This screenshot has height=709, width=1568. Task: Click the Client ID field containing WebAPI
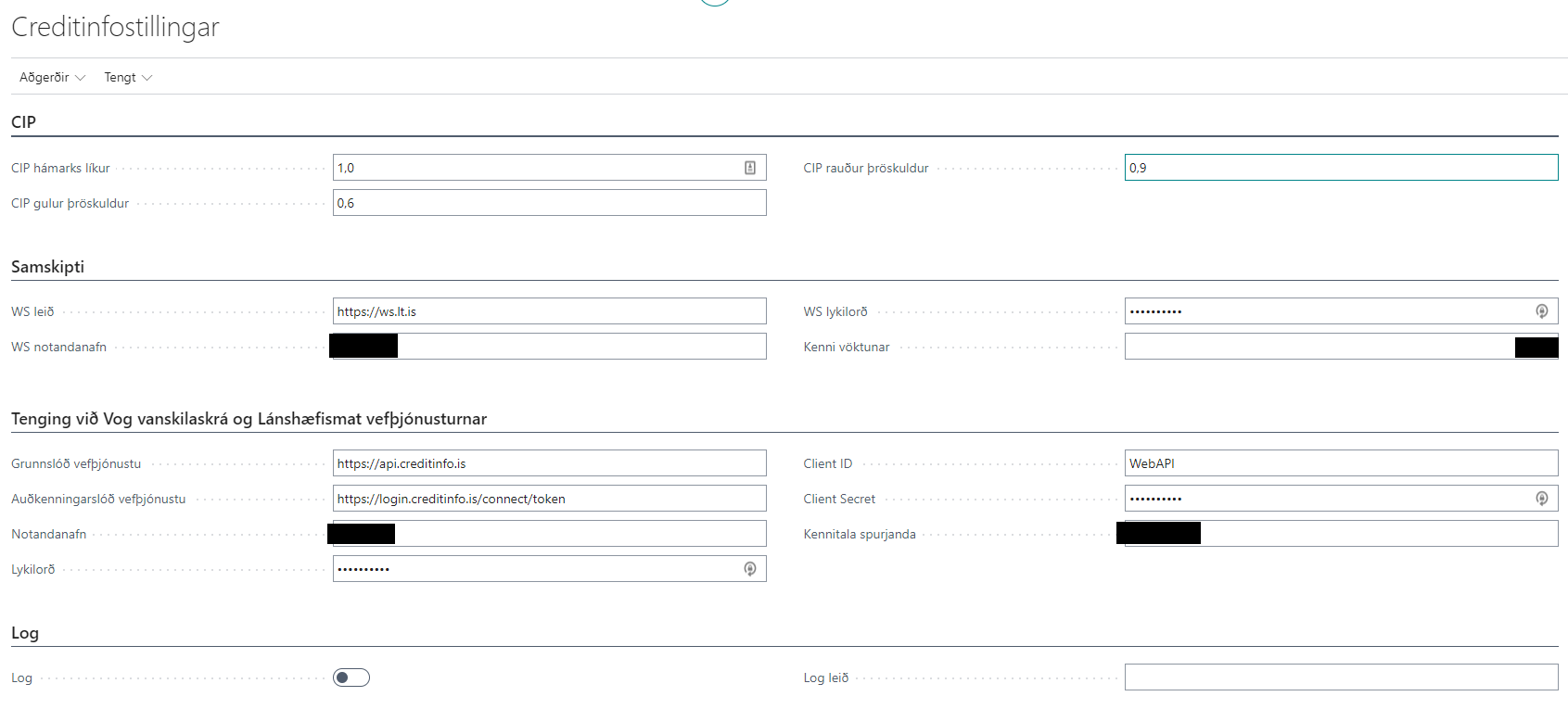click(x=1340, y=463)
